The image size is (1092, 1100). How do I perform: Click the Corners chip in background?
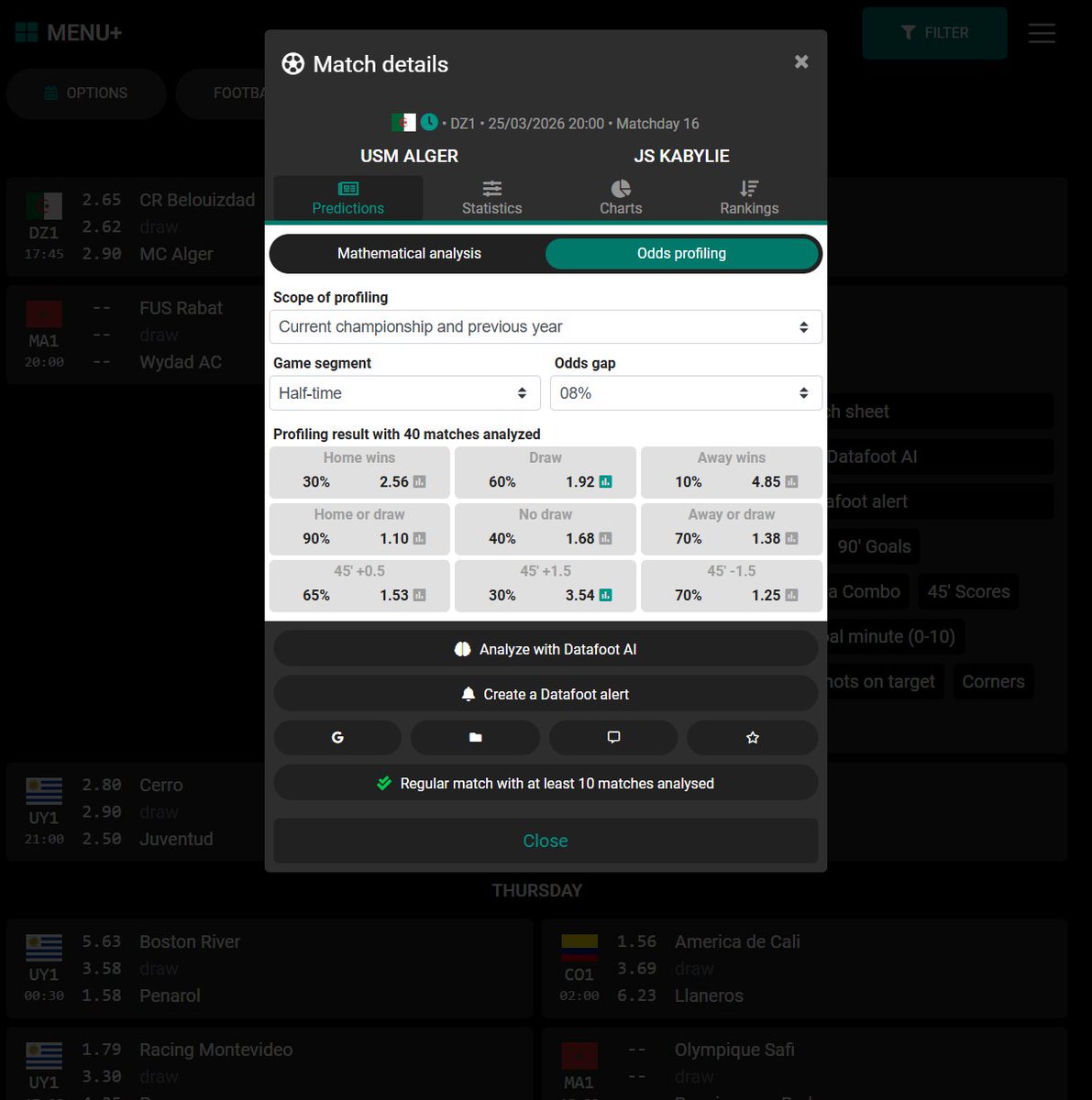click(x=993, y=681)
